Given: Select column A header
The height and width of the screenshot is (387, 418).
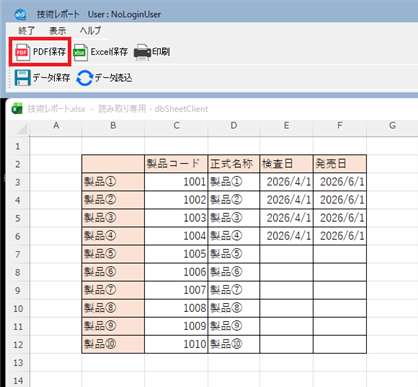Looking at the screenshot, I should coord(56,126).
